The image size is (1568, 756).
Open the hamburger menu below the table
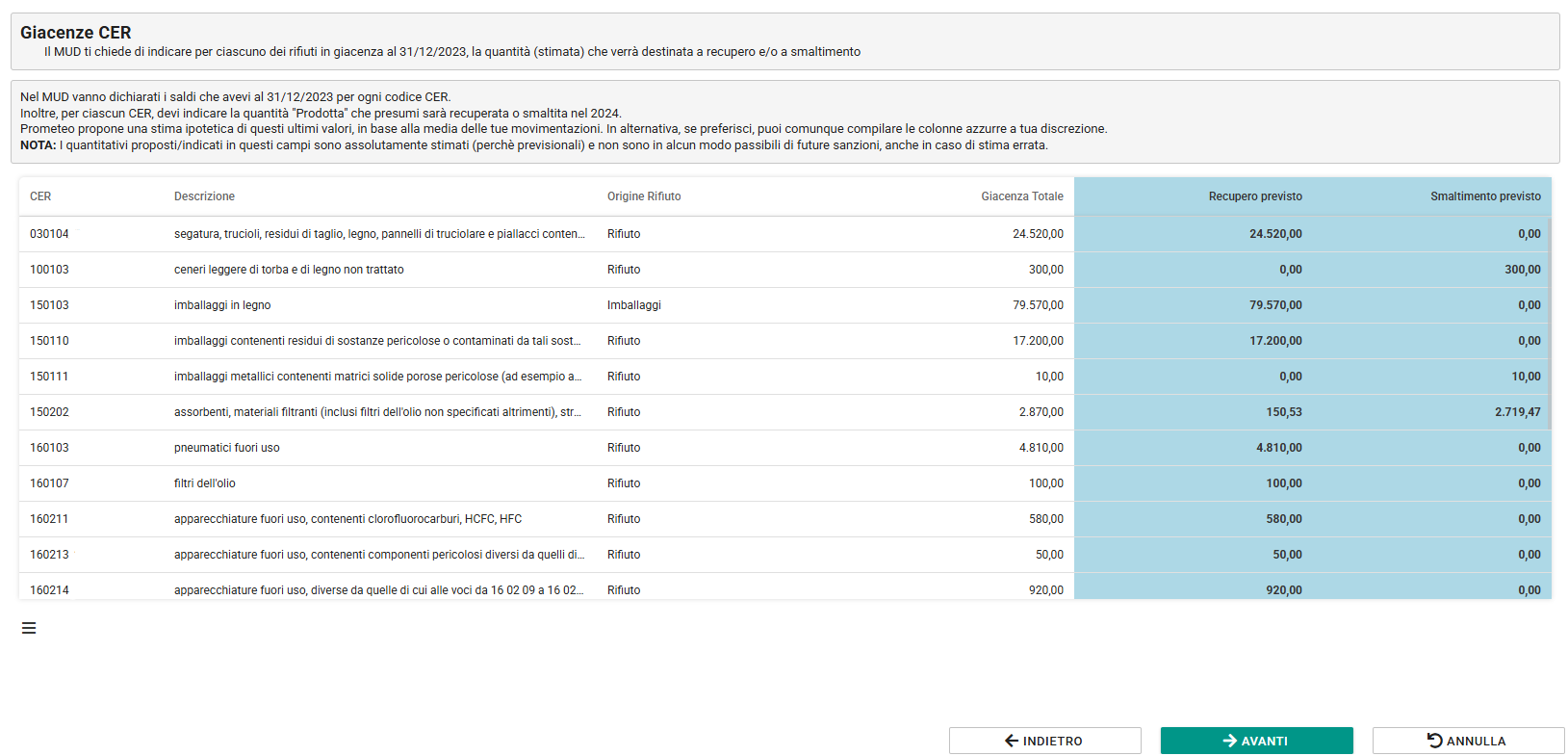[x=29, y=628]
